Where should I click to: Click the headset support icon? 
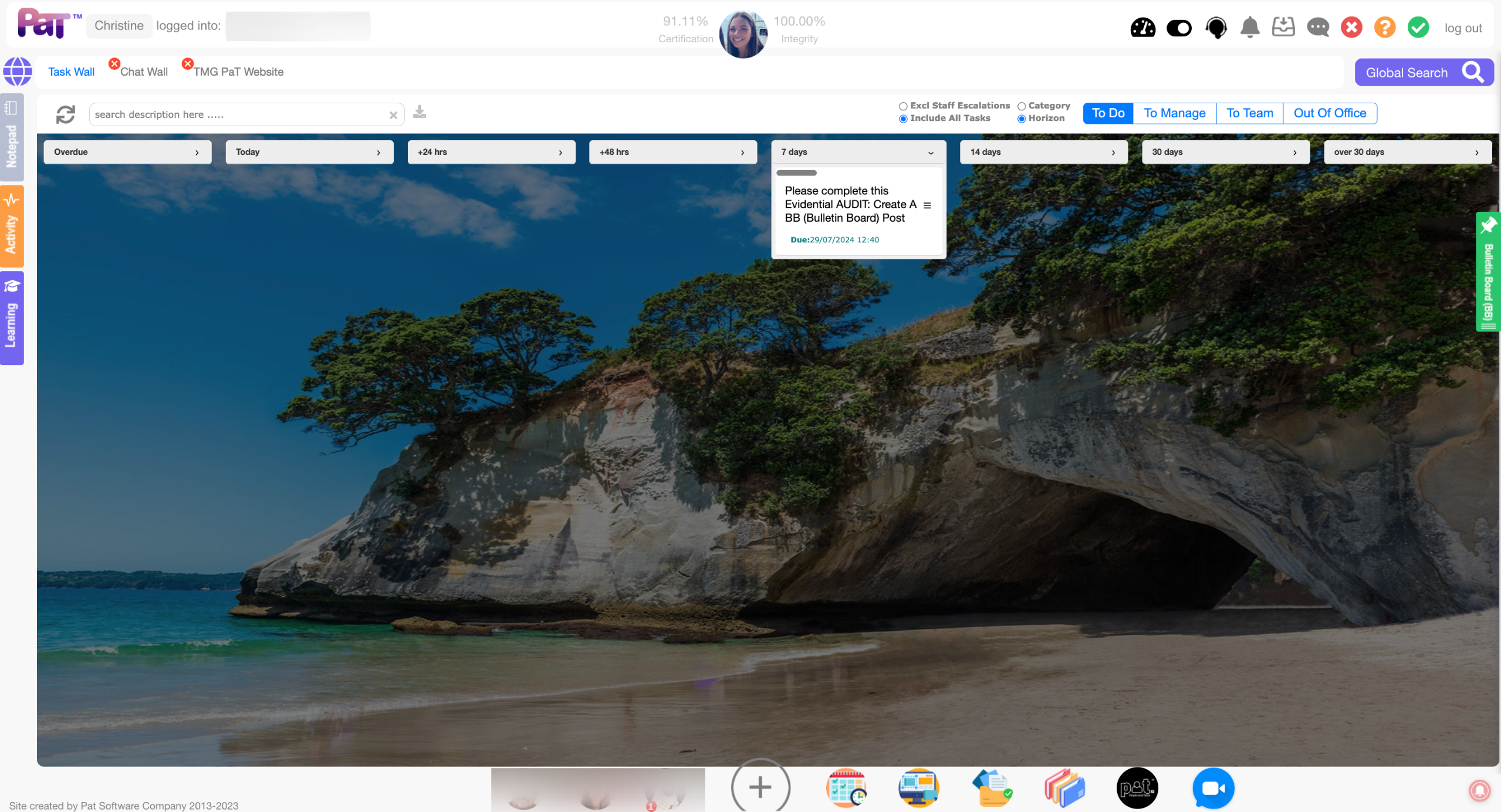tap(1216, 28)
